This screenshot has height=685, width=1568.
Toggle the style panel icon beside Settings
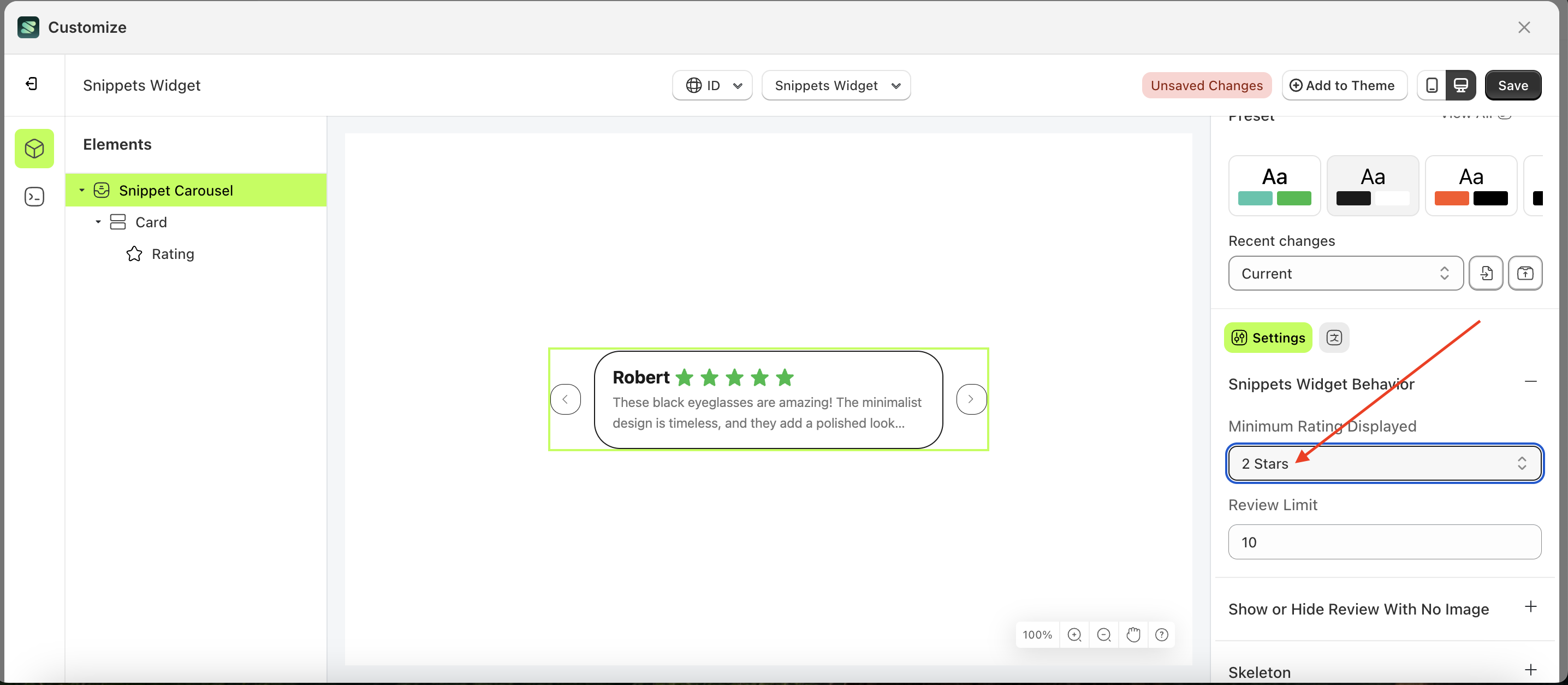[1334, 338]
